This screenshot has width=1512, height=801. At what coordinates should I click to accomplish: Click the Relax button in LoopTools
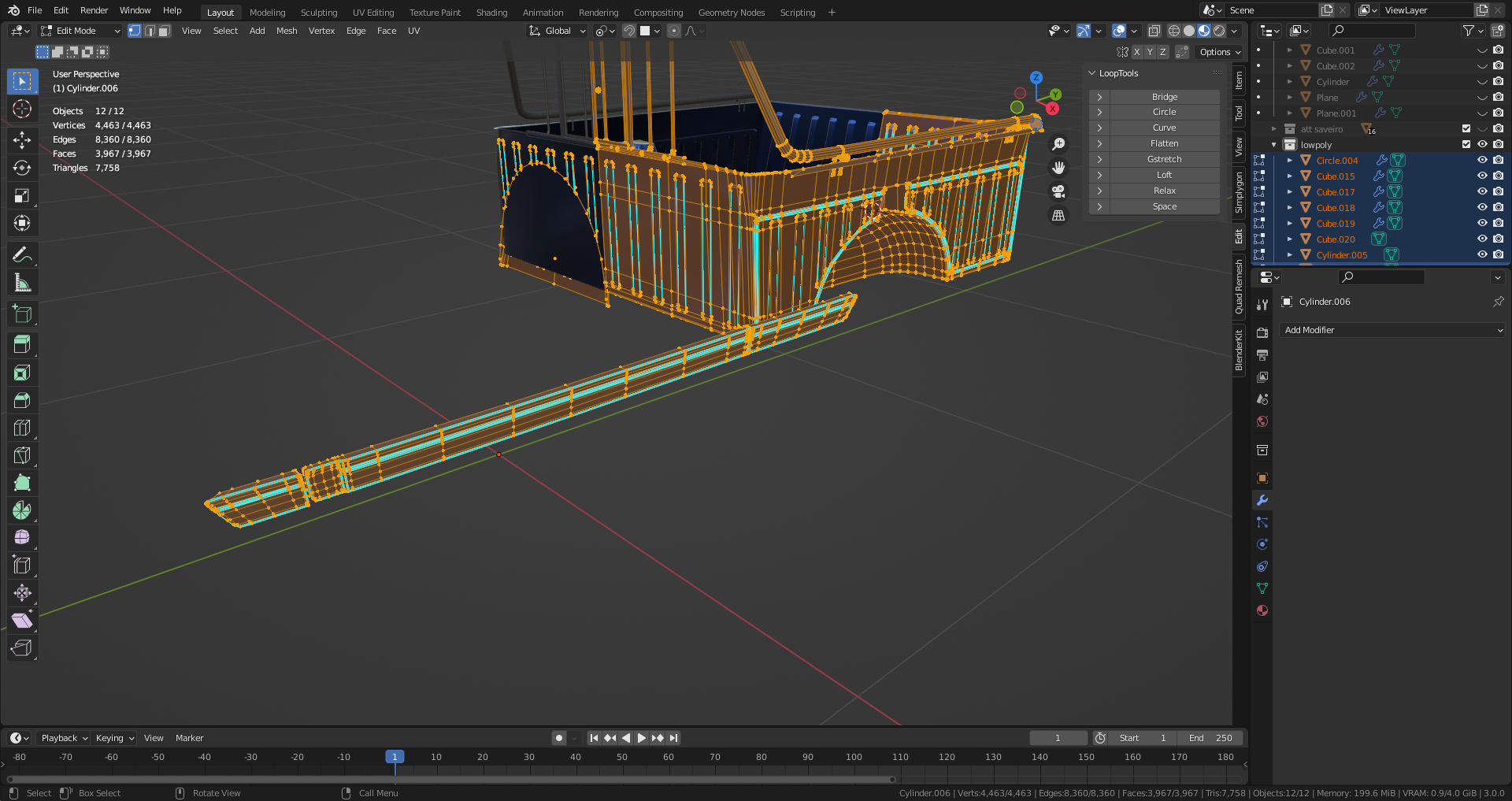pyautogui.click(x=1164, y=191)
